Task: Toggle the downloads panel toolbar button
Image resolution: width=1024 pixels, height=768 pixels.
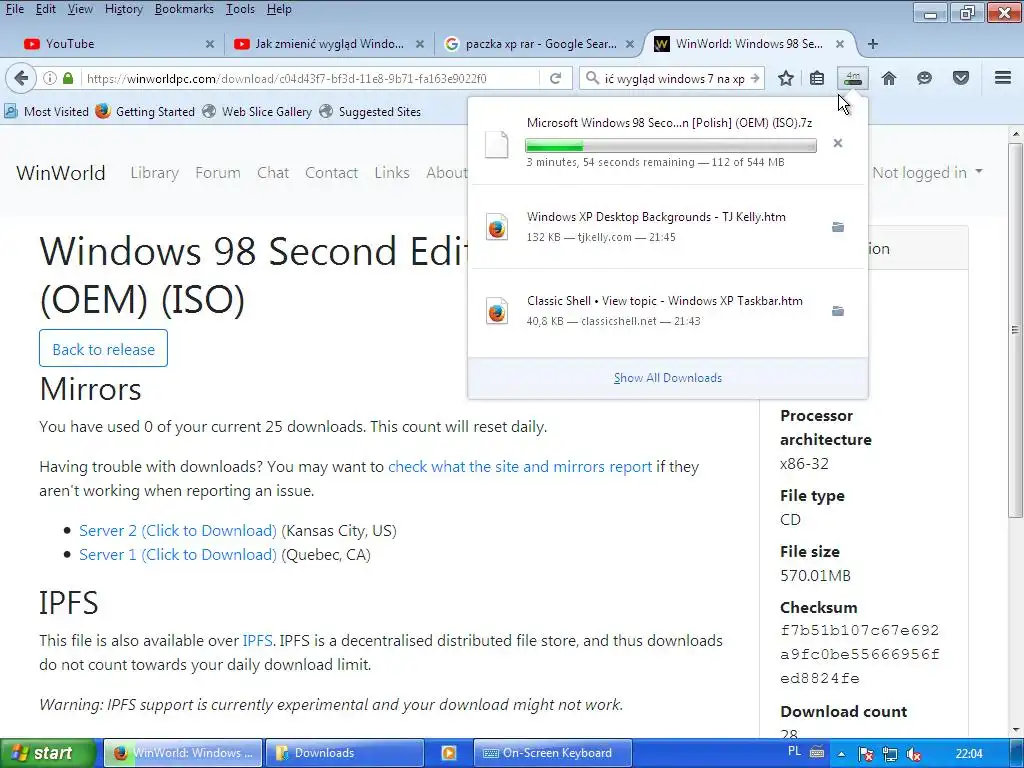Action: point(853,78)
